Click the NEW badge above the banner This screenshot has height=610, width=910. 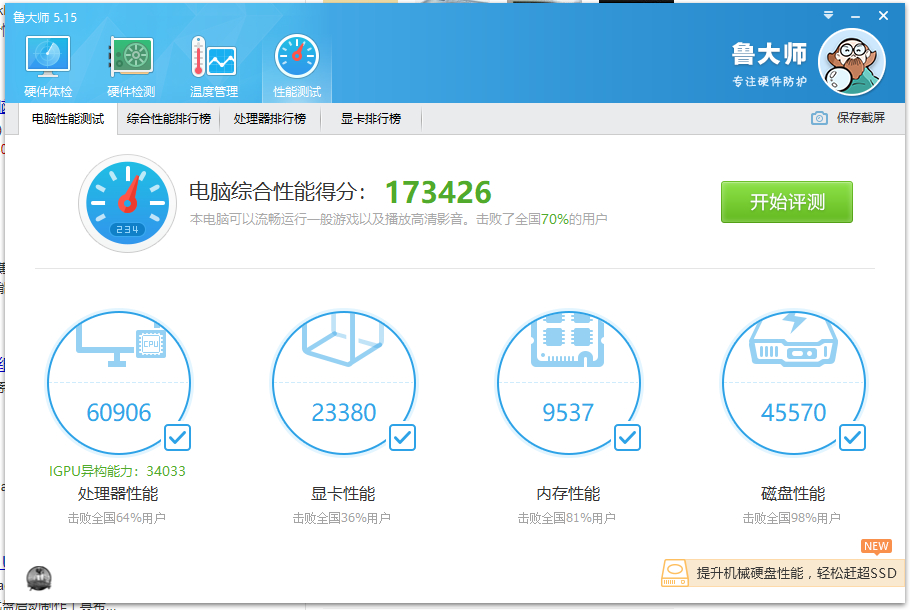coord(876,547)
